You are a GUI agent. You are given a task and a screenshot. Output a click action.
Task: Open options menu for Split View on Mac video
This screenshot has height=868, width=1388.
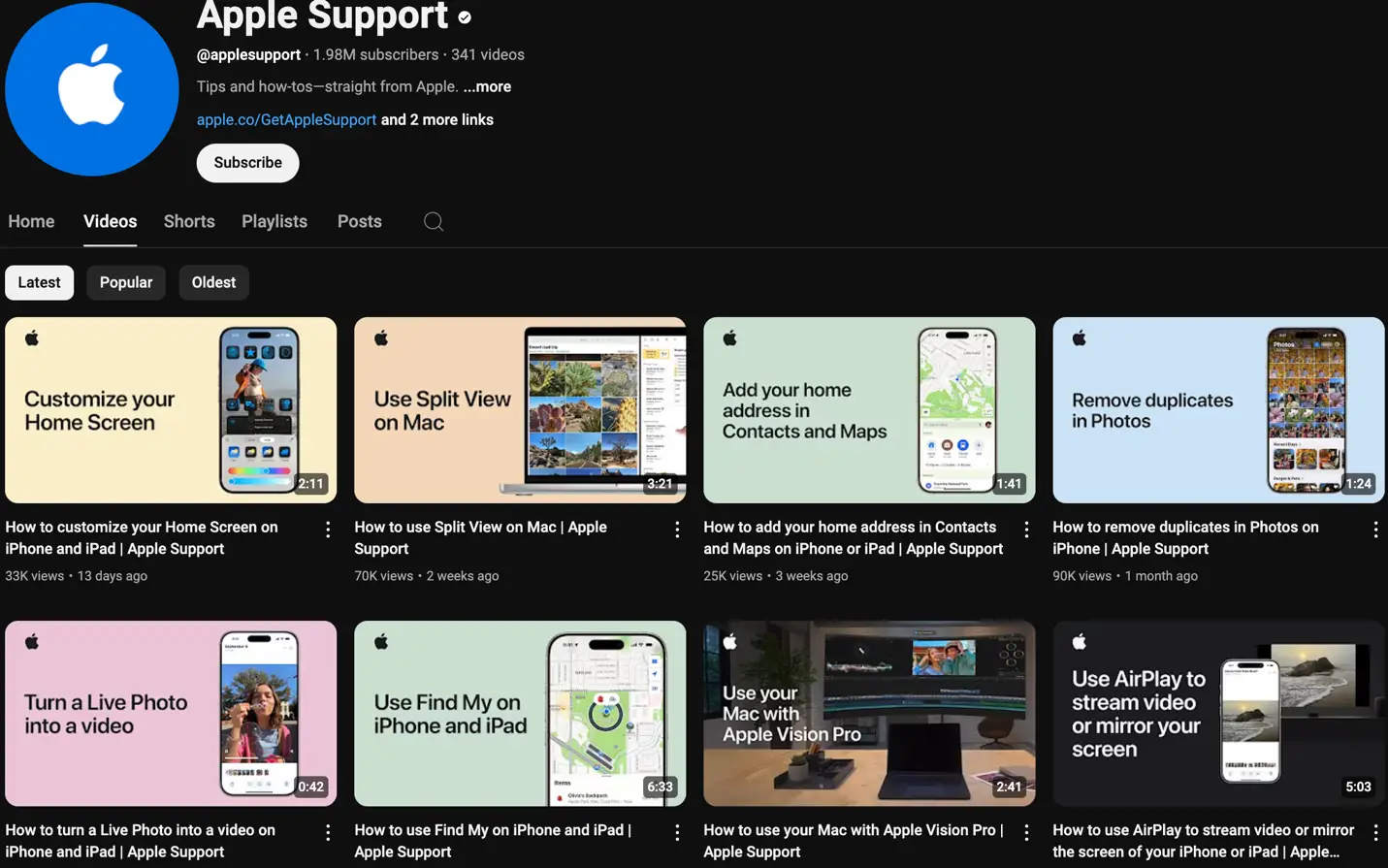point(677,530)
